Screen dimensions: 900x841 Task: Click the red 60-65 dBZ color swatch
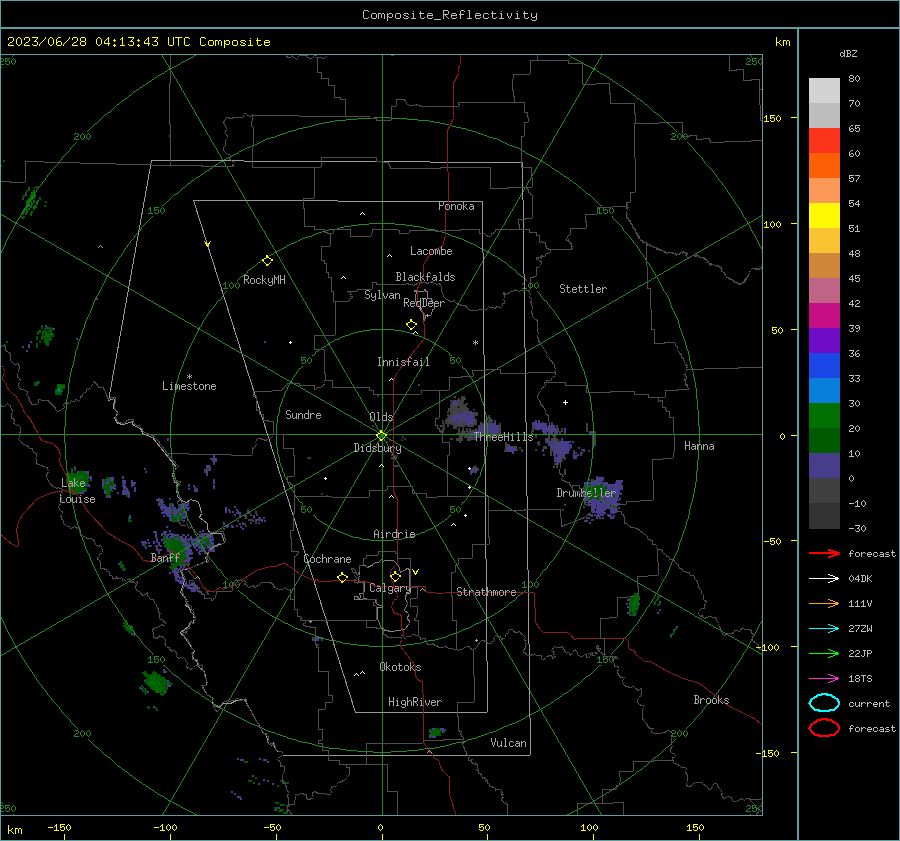(824, 141)
